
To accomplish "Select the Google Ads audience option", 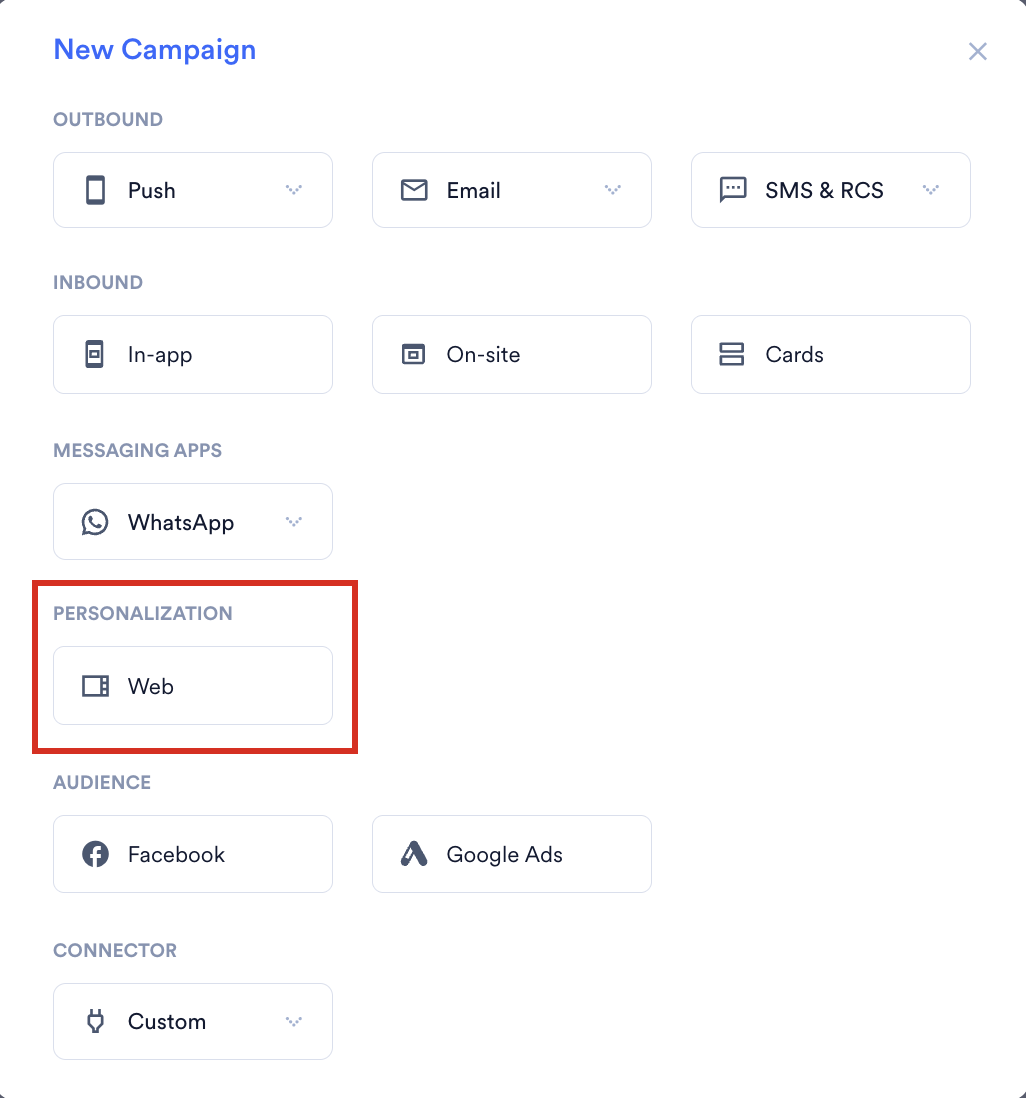I will (x=512, y=854).
